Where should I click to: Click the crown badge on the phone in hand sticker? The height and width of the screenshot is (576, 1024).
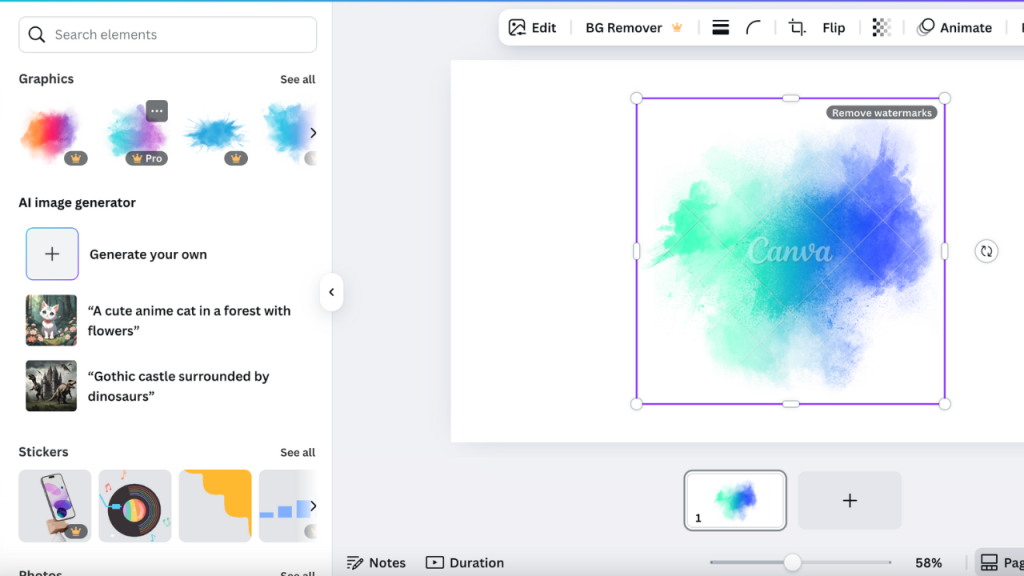tap(76, 531)
